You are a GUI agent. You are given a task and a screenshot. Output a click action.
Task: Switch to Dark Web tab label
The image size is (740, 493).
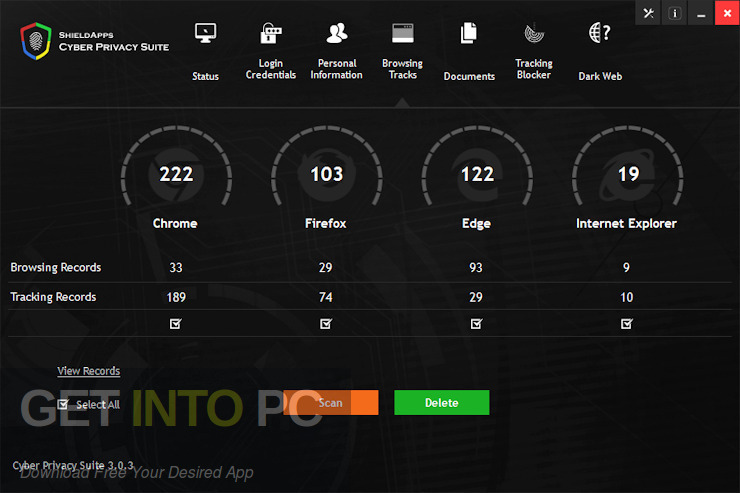[600, 76]
